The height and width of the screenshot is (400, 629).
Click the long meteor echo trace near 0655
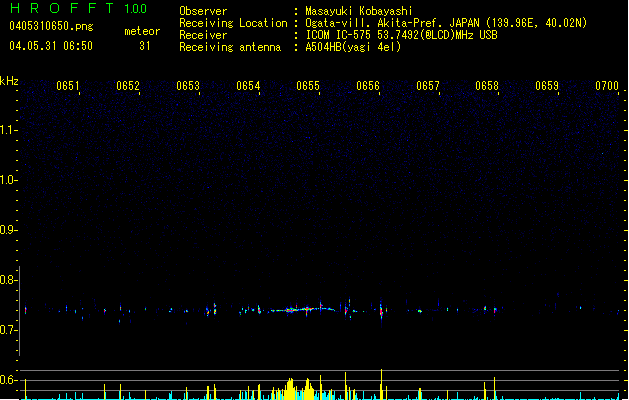click(303, 309)
